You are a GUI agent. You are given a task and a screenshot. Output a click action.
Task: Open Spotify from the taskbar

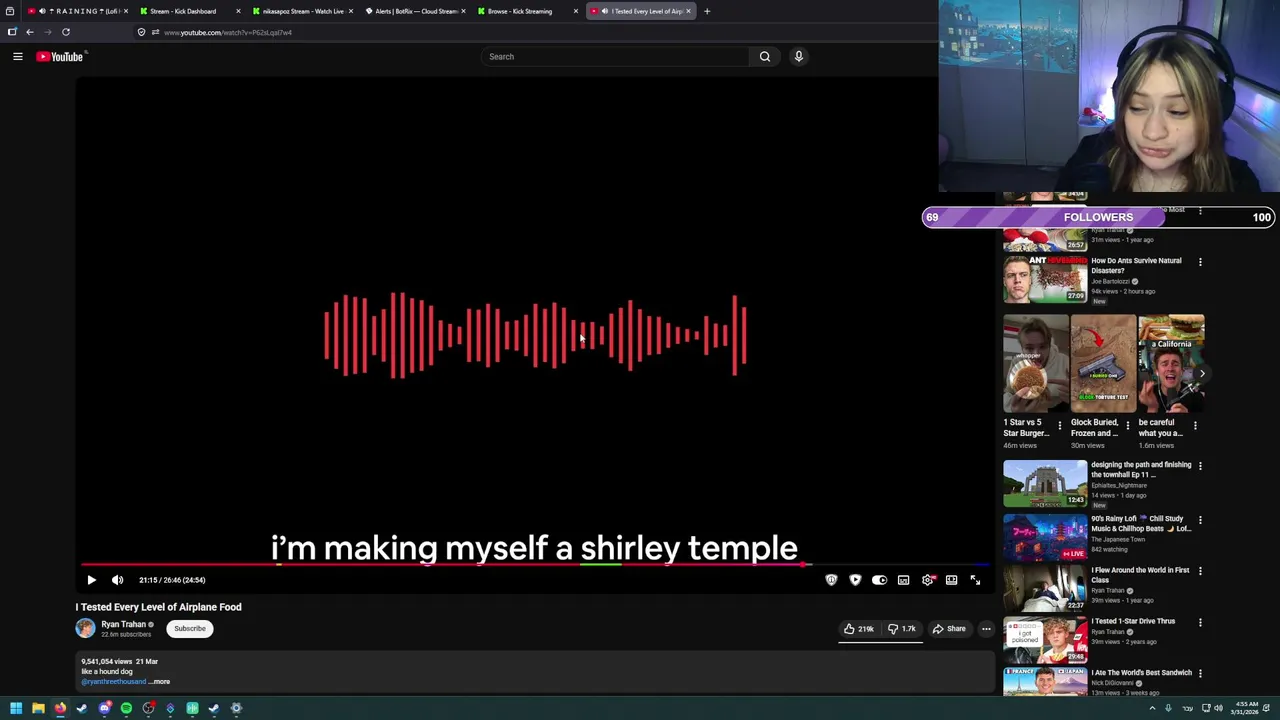[126, 708]
